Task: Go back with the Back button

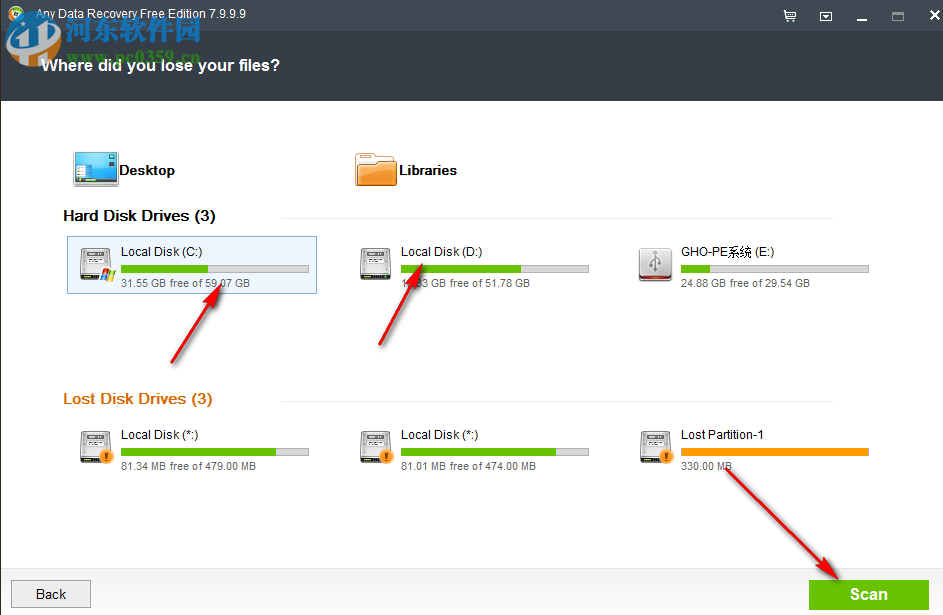Action: (x=51, y=594)
